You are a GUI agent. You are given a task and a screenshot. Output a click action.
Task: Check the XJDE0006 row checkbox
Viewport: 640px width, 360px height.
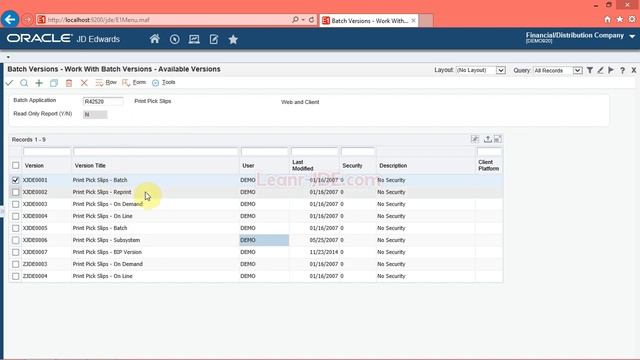pyautogui.click(x=16, y=240)
